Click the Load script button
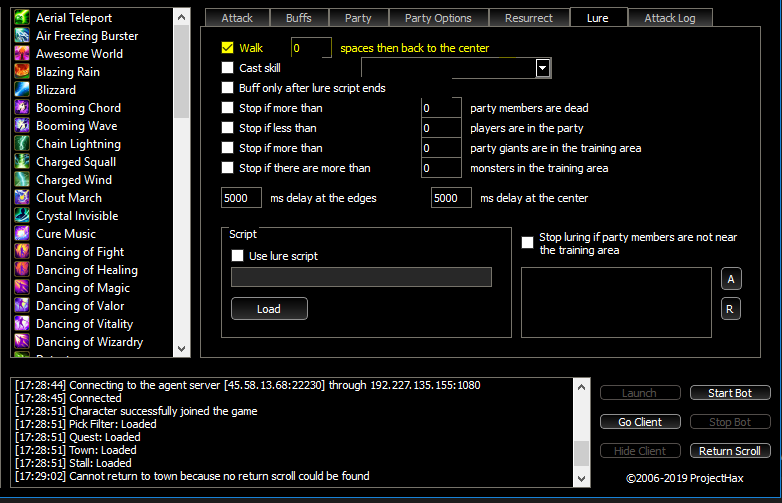This screenshot has height=503, width=782. (269, 309)
